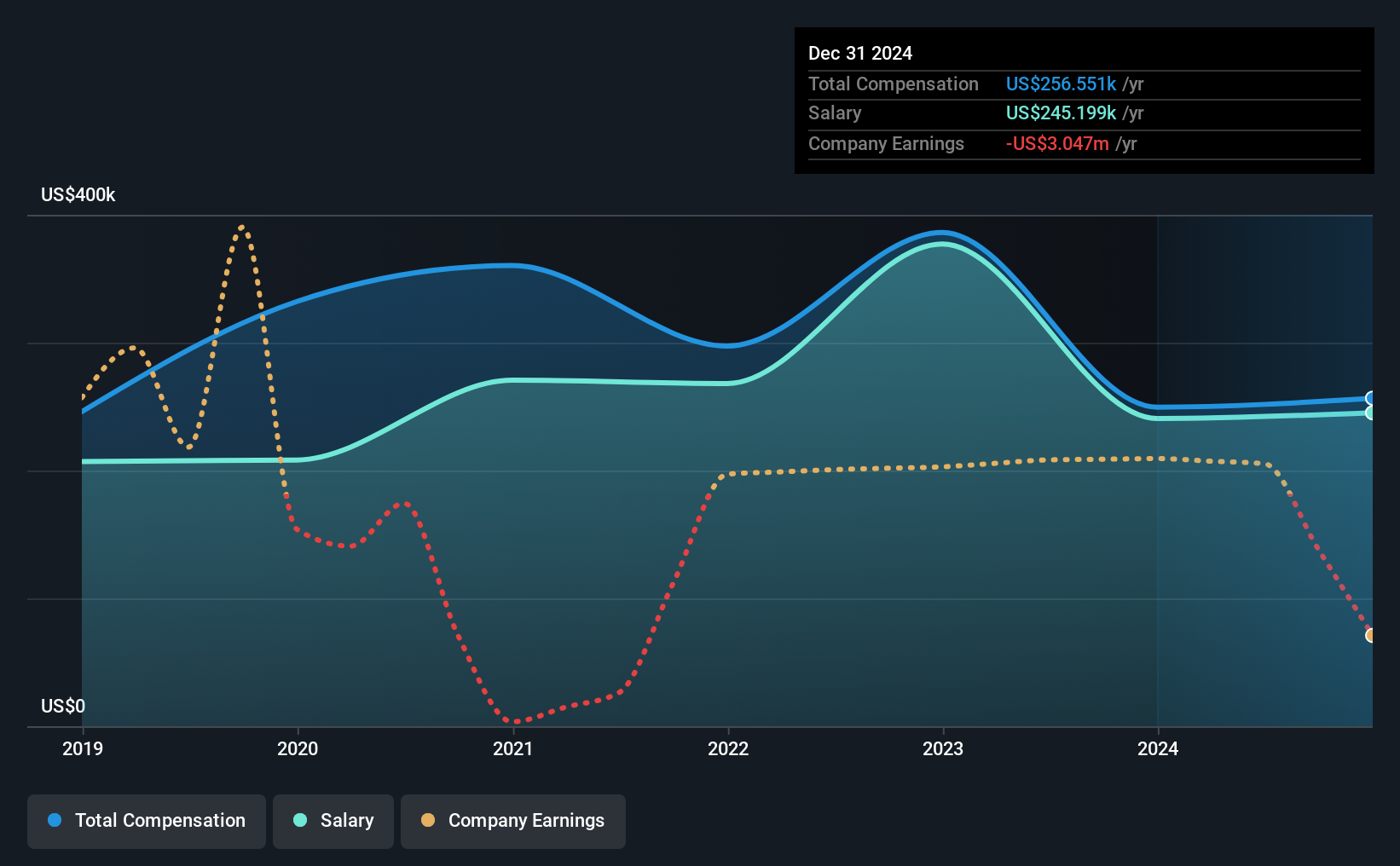This screenshot has height=866, width=1400.
Task: Click the teal Salary legend dot
Action: [x=300, y=820]
